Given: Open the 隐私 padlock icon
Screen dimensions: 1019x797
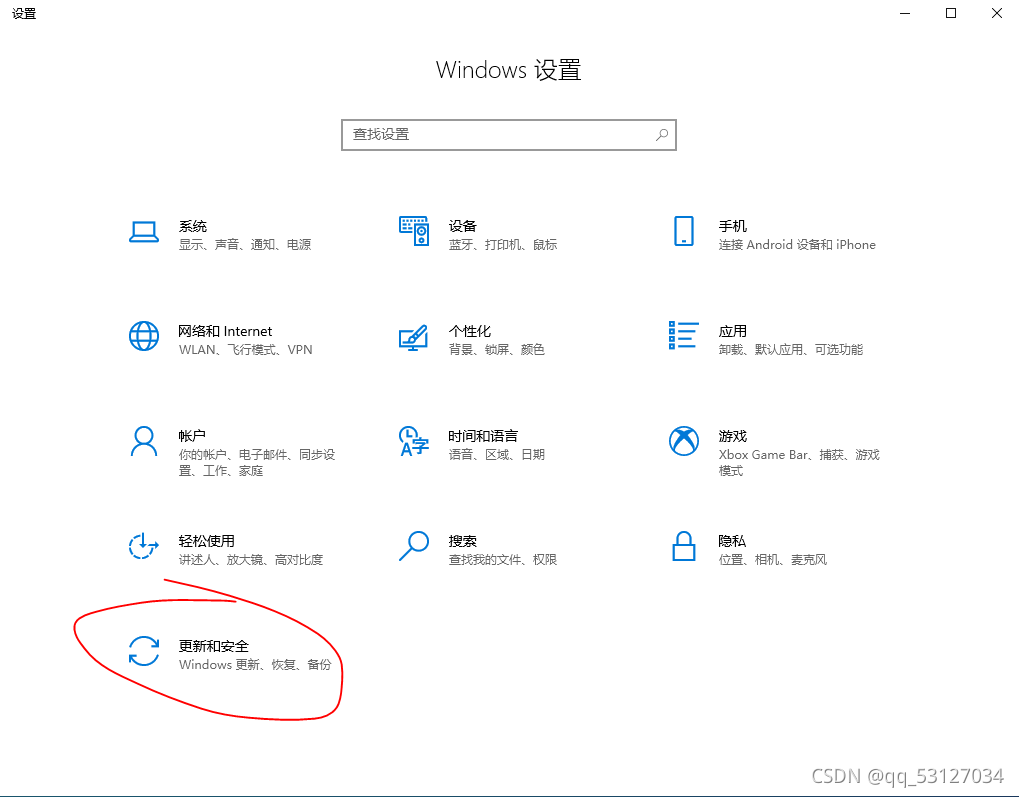Looking at the screenshot, I should click(x=684, y=546).
